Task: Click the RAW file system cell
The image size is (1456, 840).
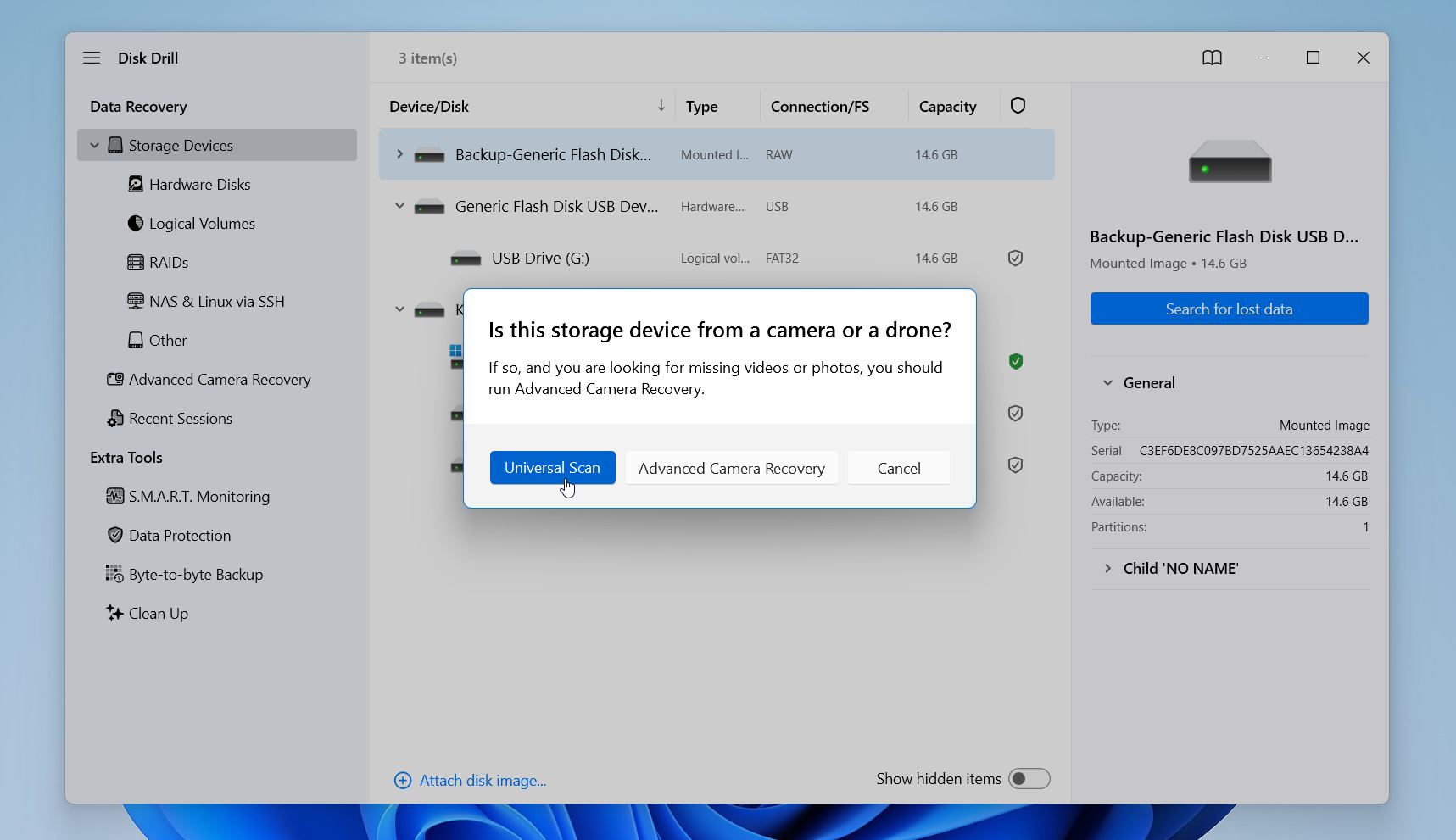Action: pyautogui.click(x=779, y=154)
